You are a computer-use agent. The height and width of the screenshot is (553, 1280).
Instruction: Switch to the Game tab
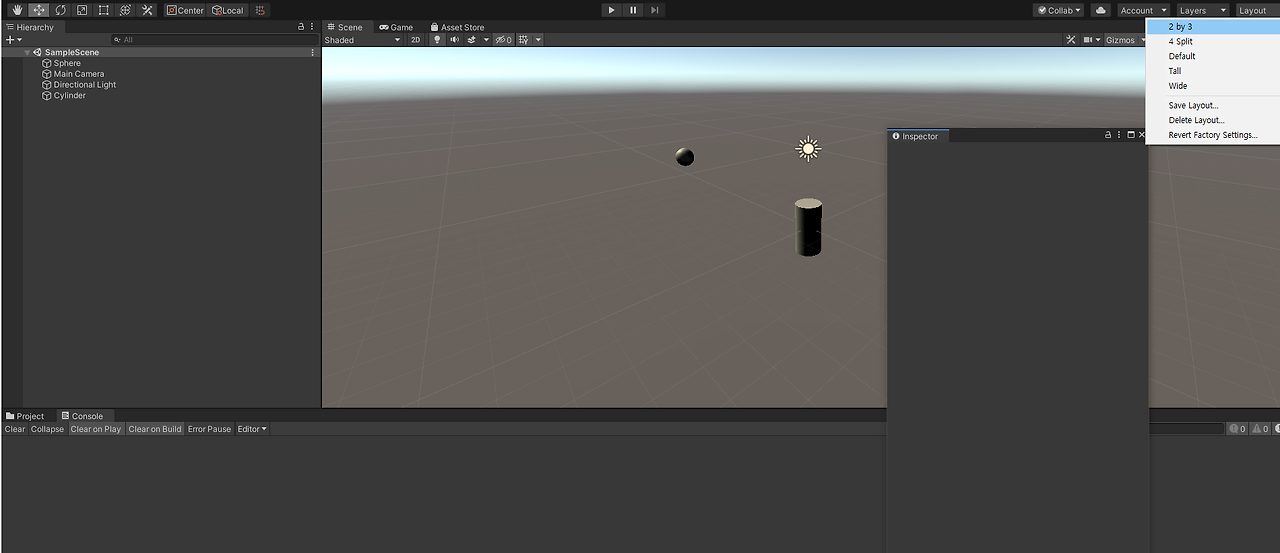point(396,27)
